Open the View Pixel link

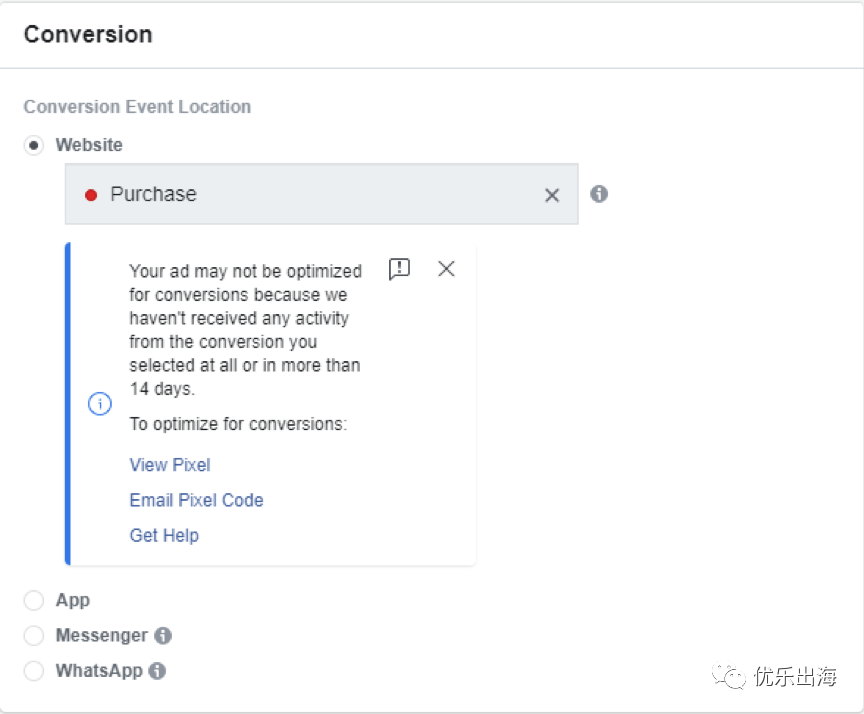click(170, 465)
